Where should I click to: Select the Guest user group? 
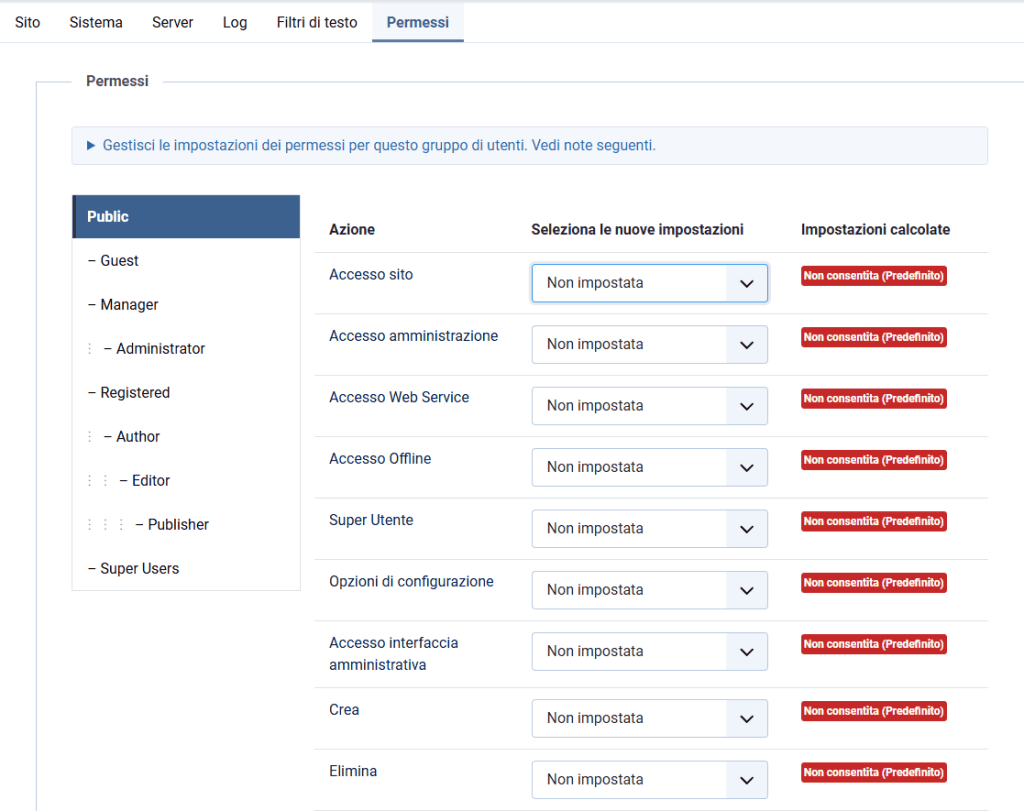(119, 261)
